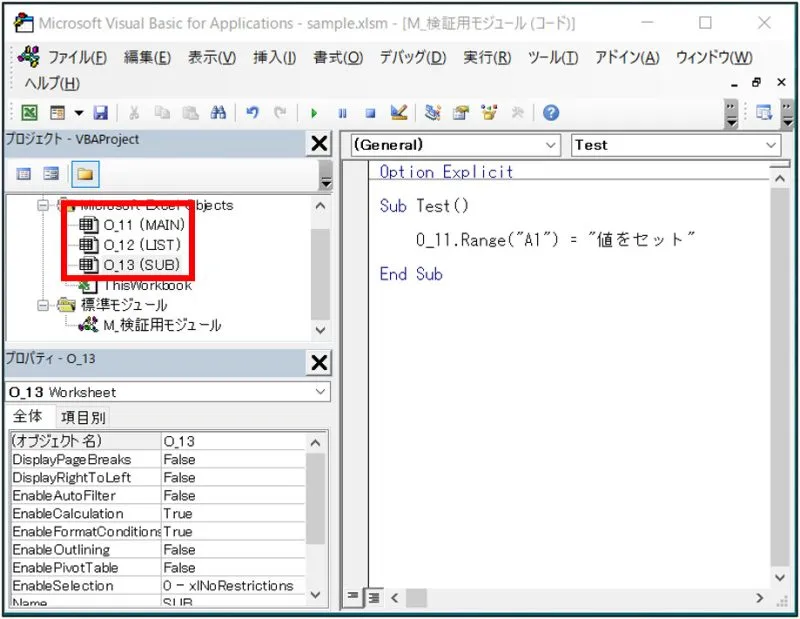The image size is (800, 619).
Task: Toggle Design Mode icon
Action: pos(398,112)
